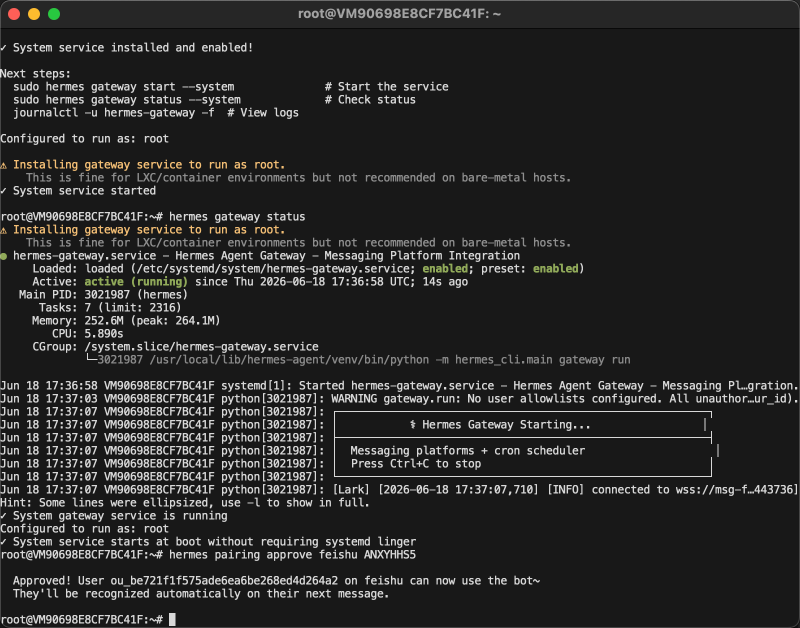Click 'System gateway service is running' line
800x628 pixels.
[114, 516]
